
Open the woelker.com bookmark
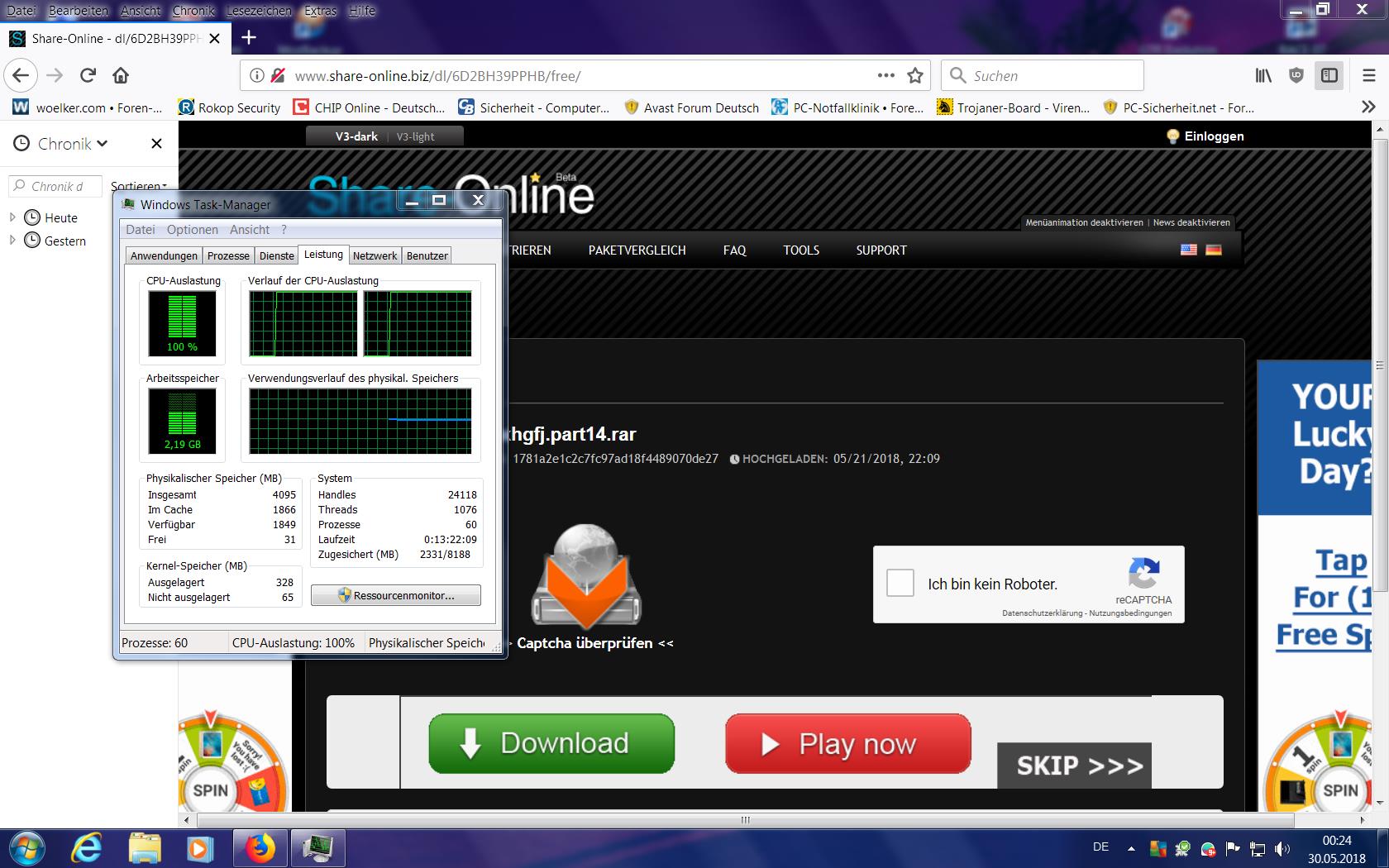pyautogui.click(x=88, y=107)
